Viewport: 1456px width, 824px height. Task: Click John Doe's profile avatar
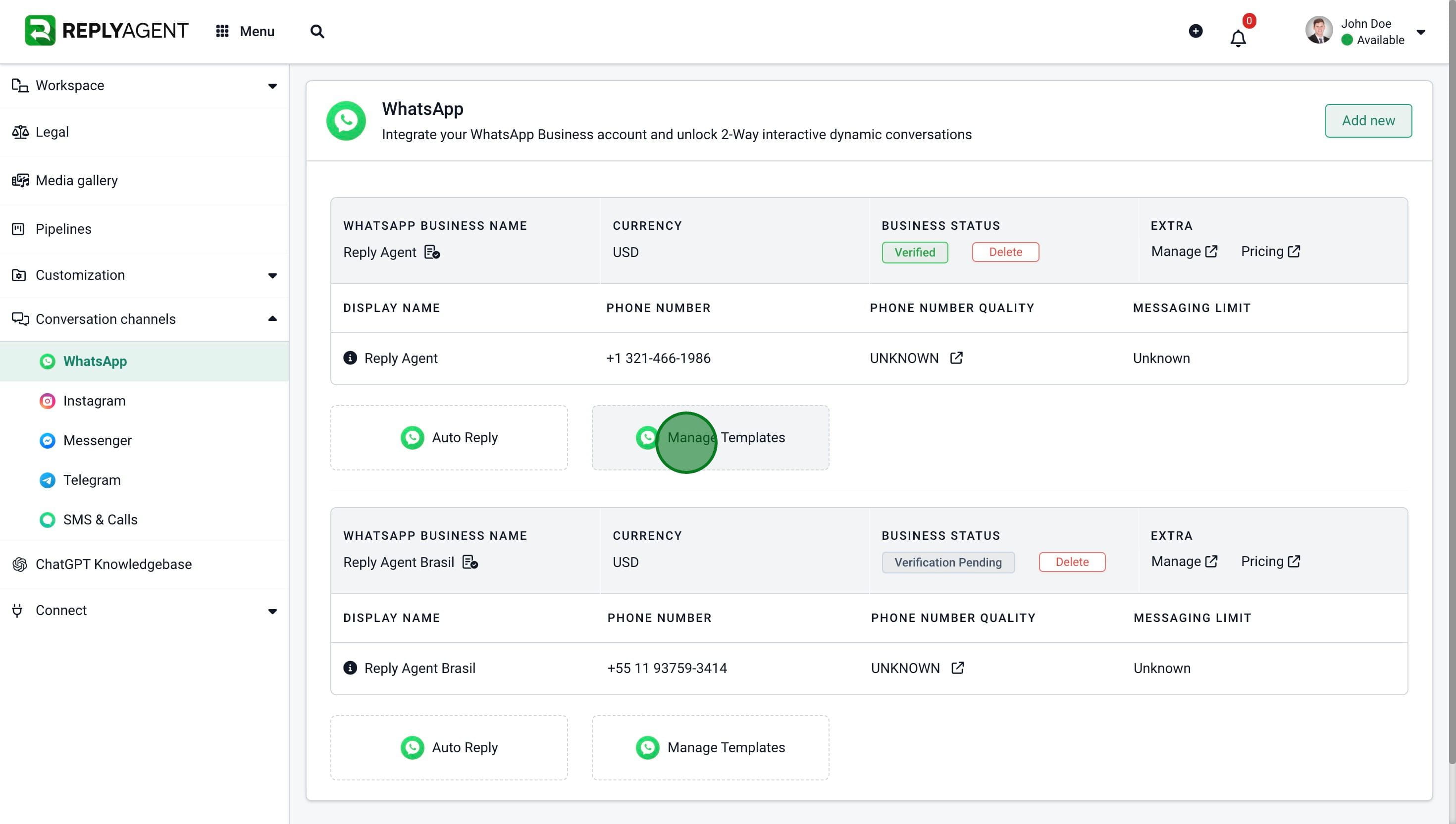1319,30
